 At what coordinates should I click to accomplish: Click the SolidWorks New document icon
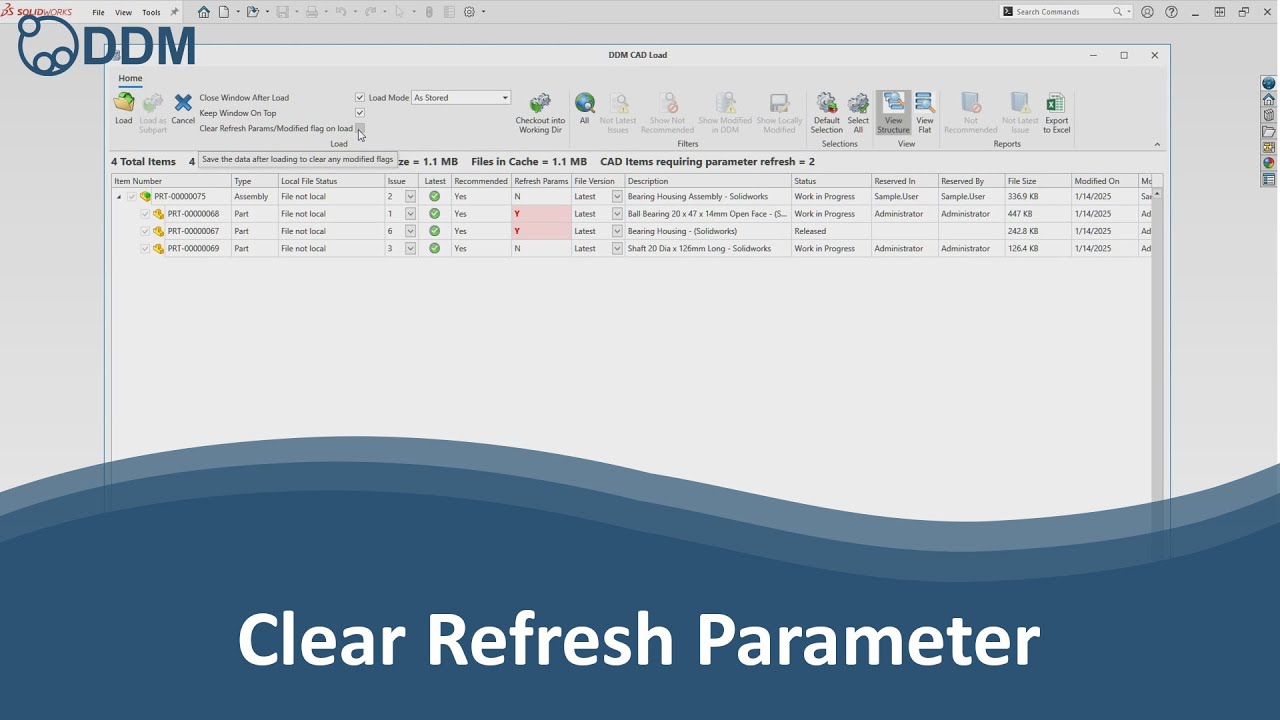pos(224,12)
